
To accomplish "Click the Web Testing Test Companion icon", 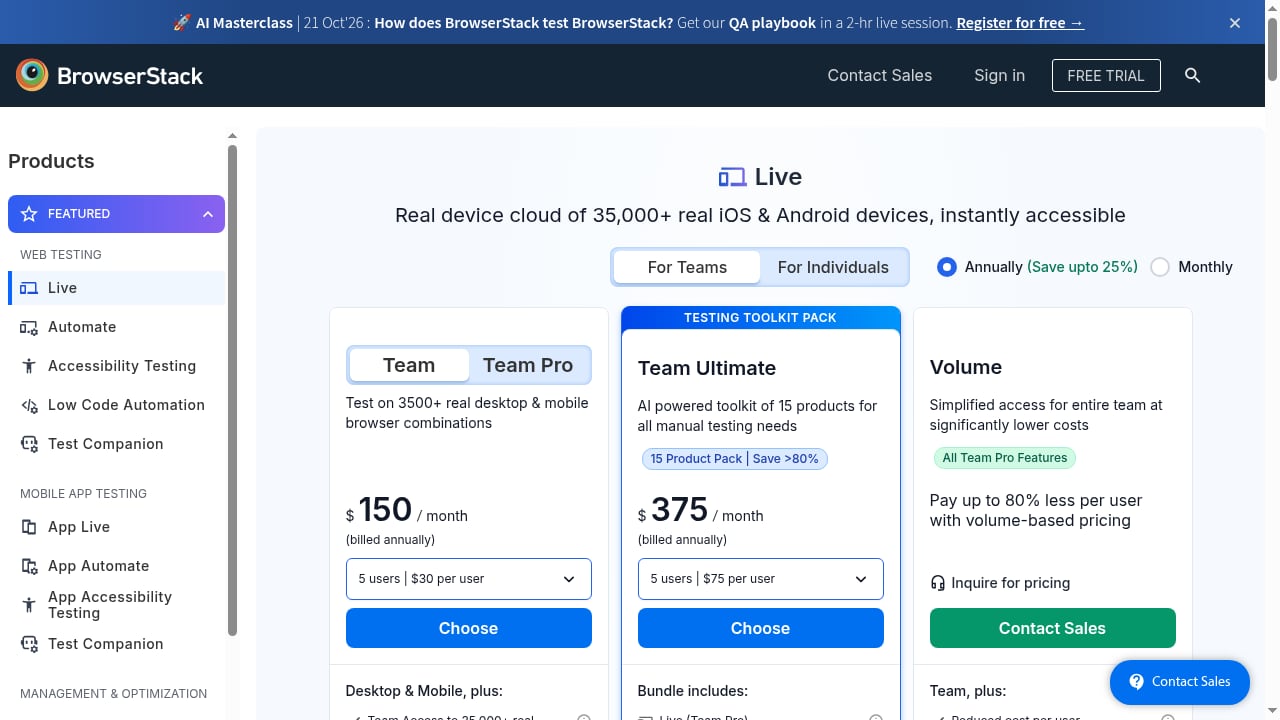I will (29, 444).
